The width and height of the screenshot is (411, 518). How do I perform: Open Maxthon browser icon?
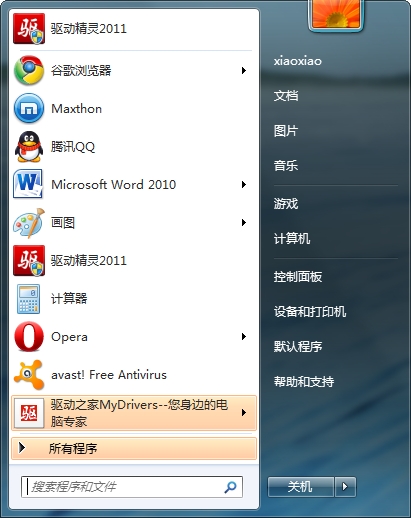29,109
